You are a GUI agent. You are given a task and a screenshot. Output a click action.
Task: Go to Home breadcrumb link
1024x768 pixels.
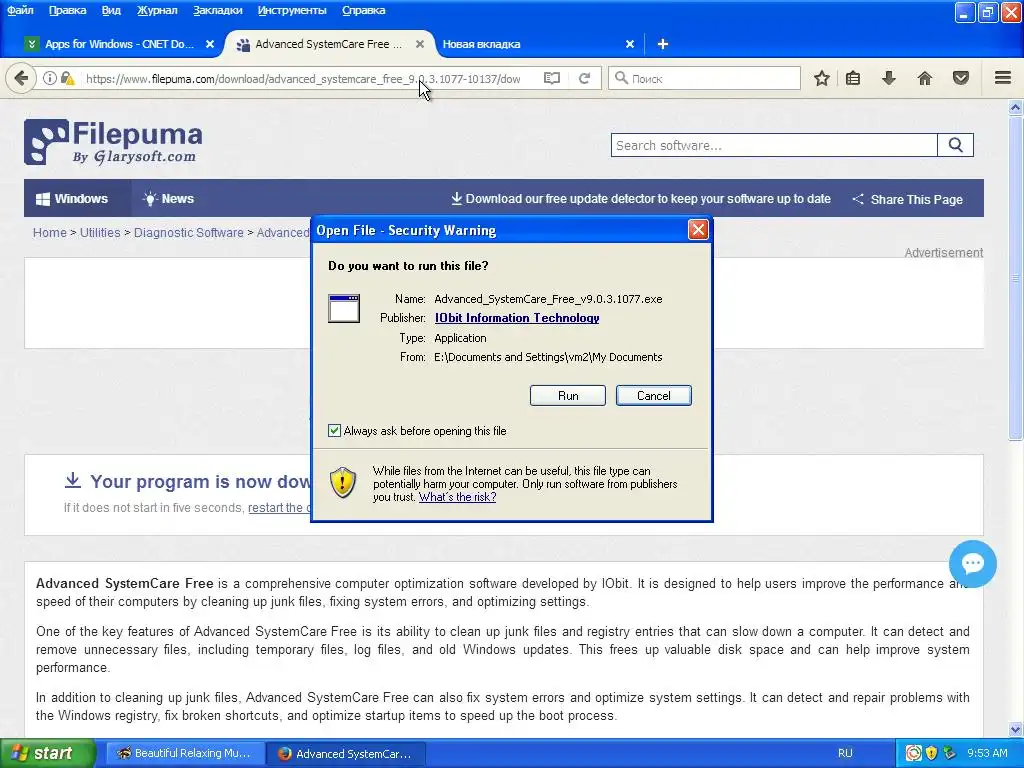tap(50, 232)
